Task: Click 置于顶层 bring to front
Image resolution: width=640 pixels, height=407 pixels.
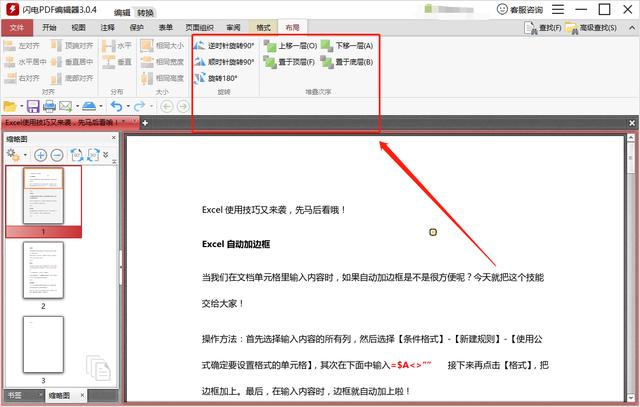Action: (x=290, y=62)
